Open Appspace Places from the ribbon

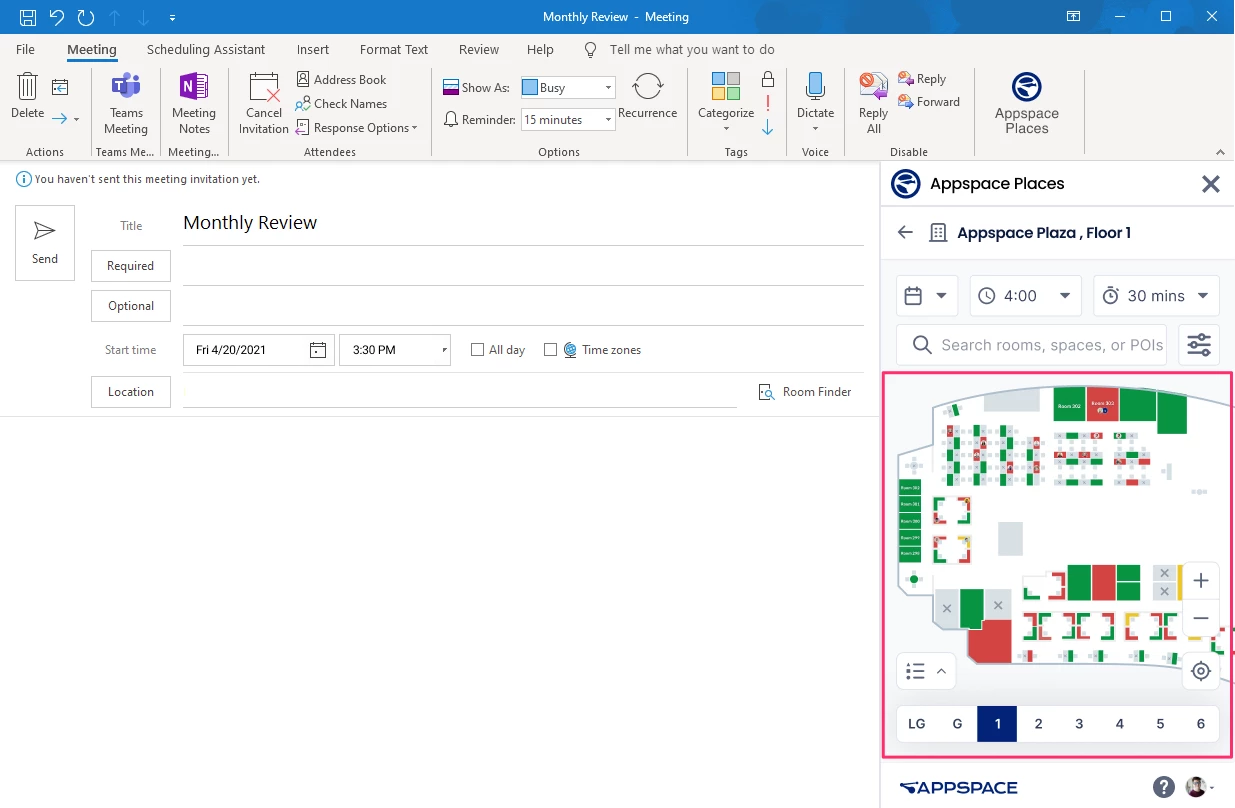(1027, 104)
